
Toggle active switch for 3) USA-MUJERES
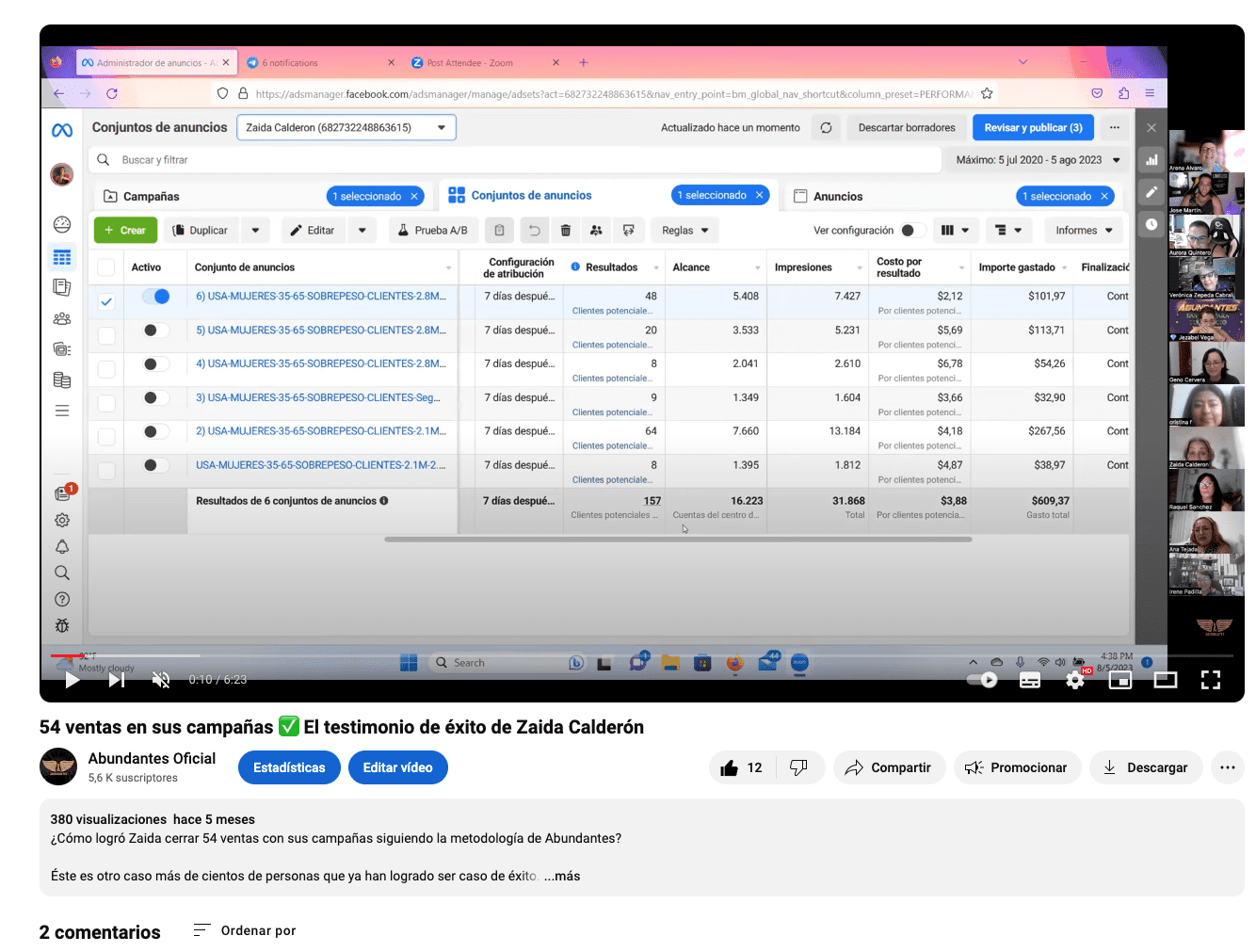coord(156,398)
